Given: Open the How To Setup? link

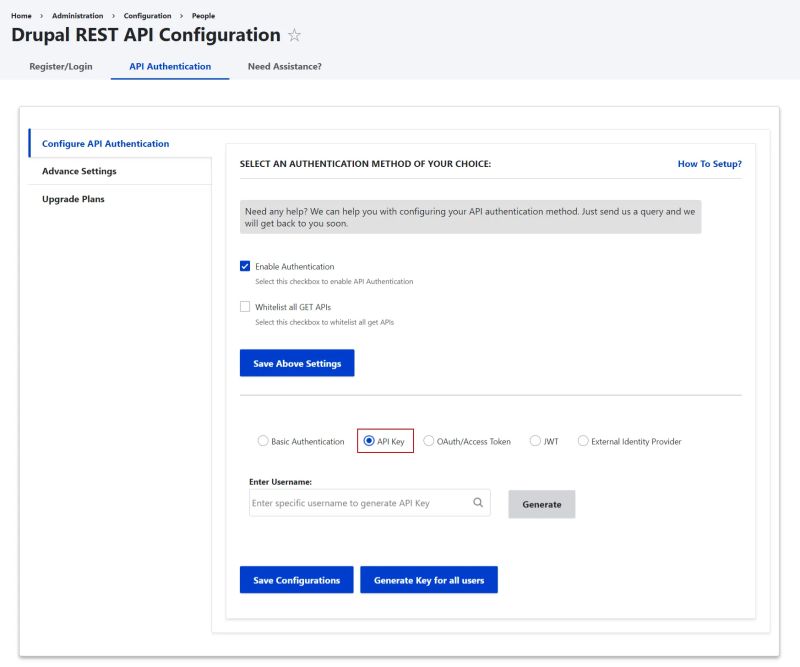Looking at the screenshot, I should click(x=709, y=164).
